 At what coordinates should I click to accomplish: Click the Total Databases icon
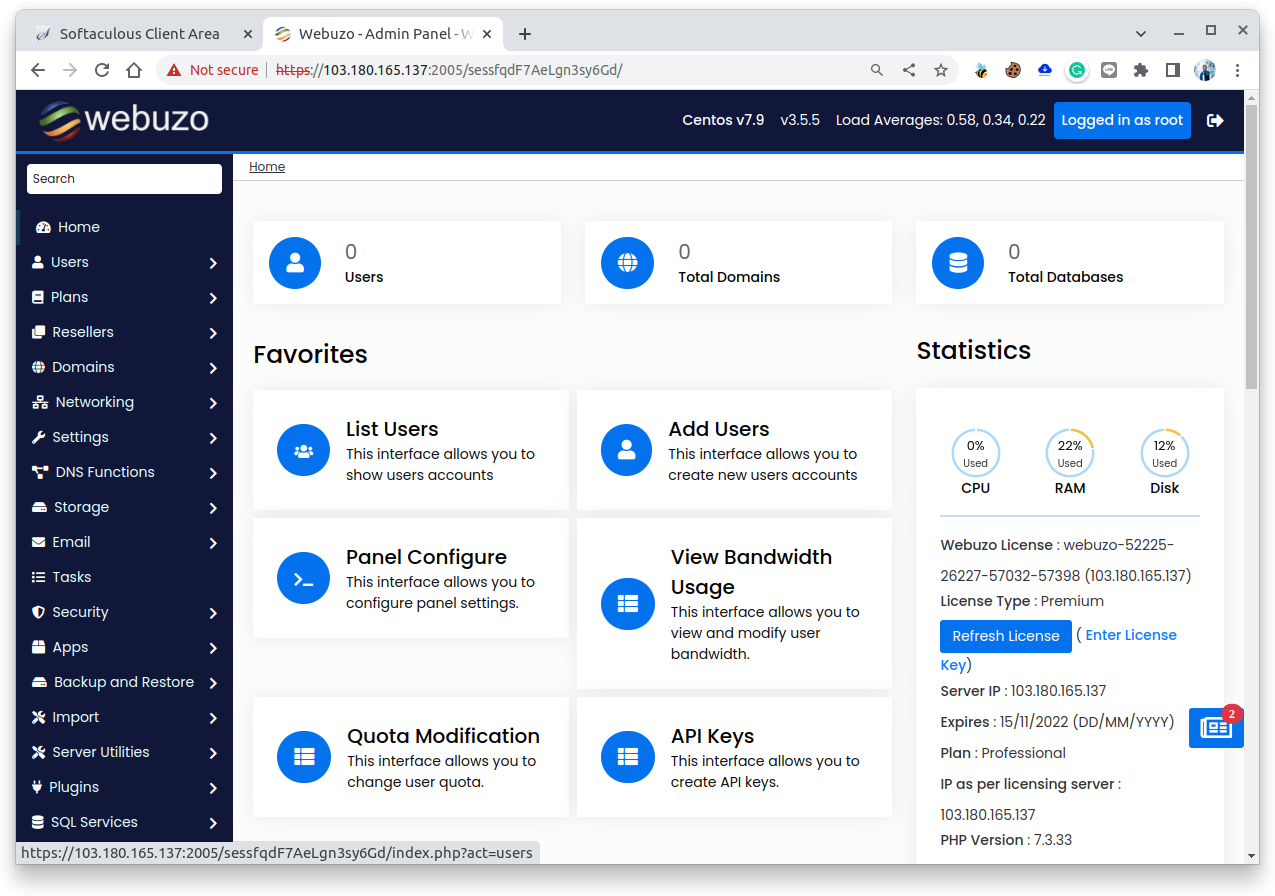click(x=958, y=263)
